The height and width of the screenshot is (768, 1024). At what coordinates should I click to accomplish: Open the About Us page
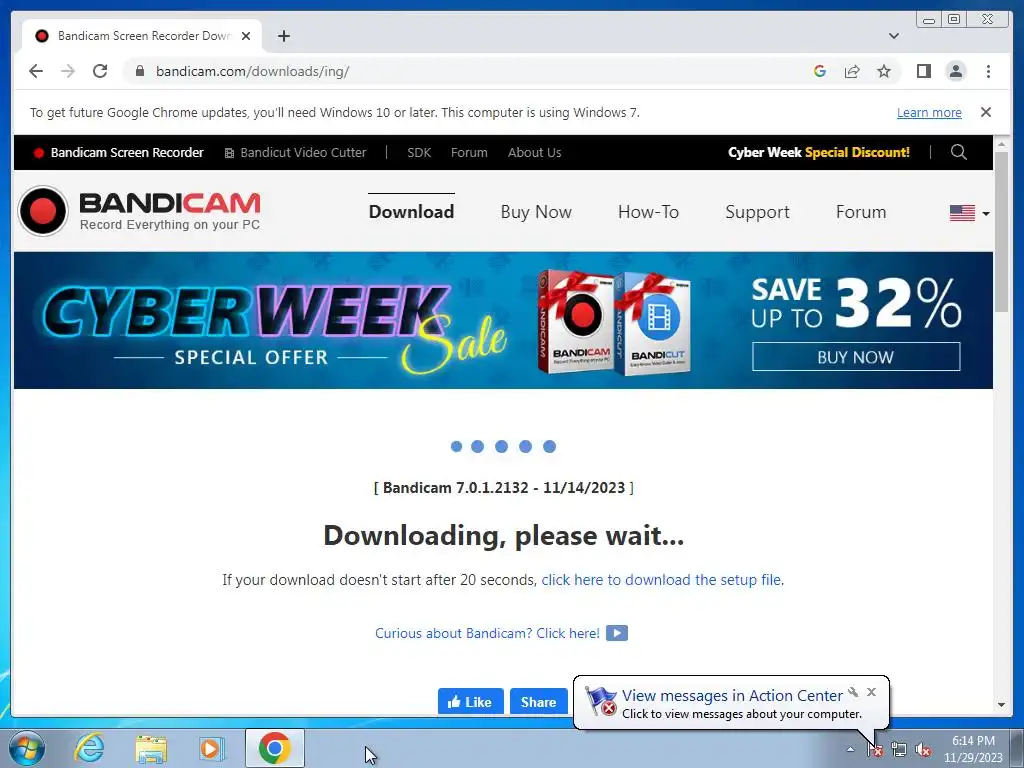(534, 152)
